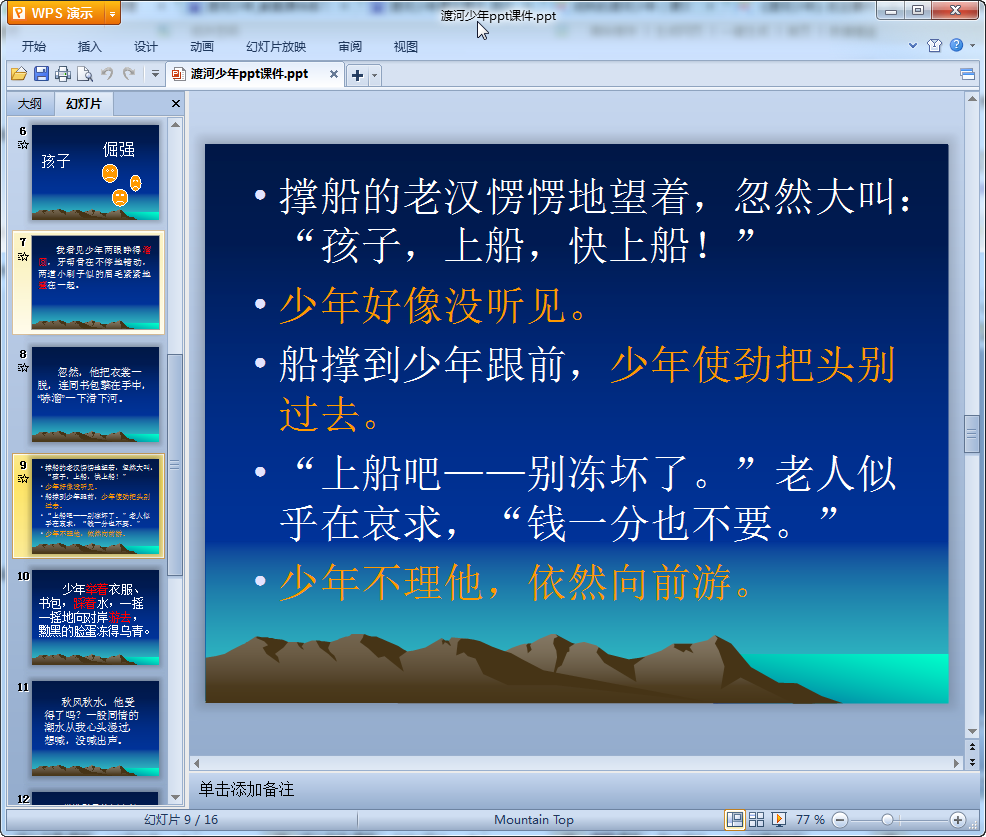Click the animation star icon under slide 9

[23, 479]
